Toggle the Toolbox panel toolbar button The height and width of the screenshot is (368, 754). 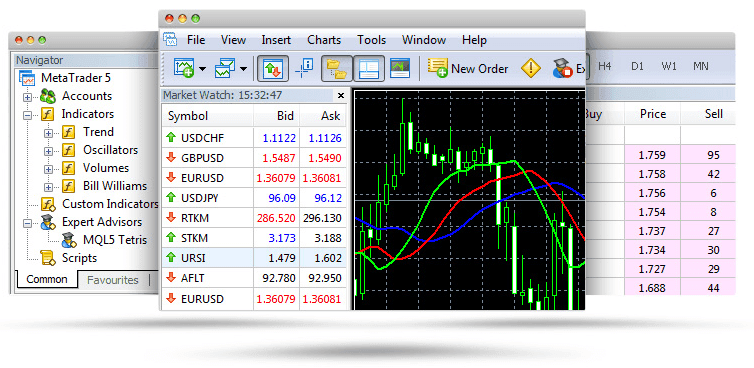tap(369, 68)
